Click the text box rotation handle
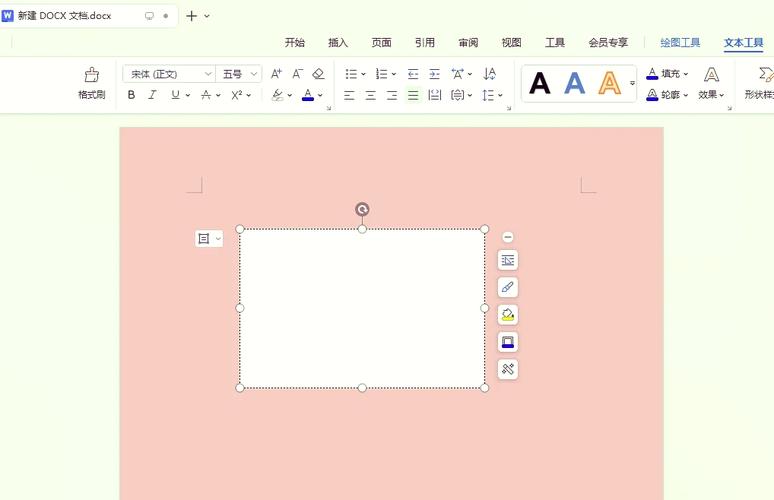 click(x=362, y=209)
